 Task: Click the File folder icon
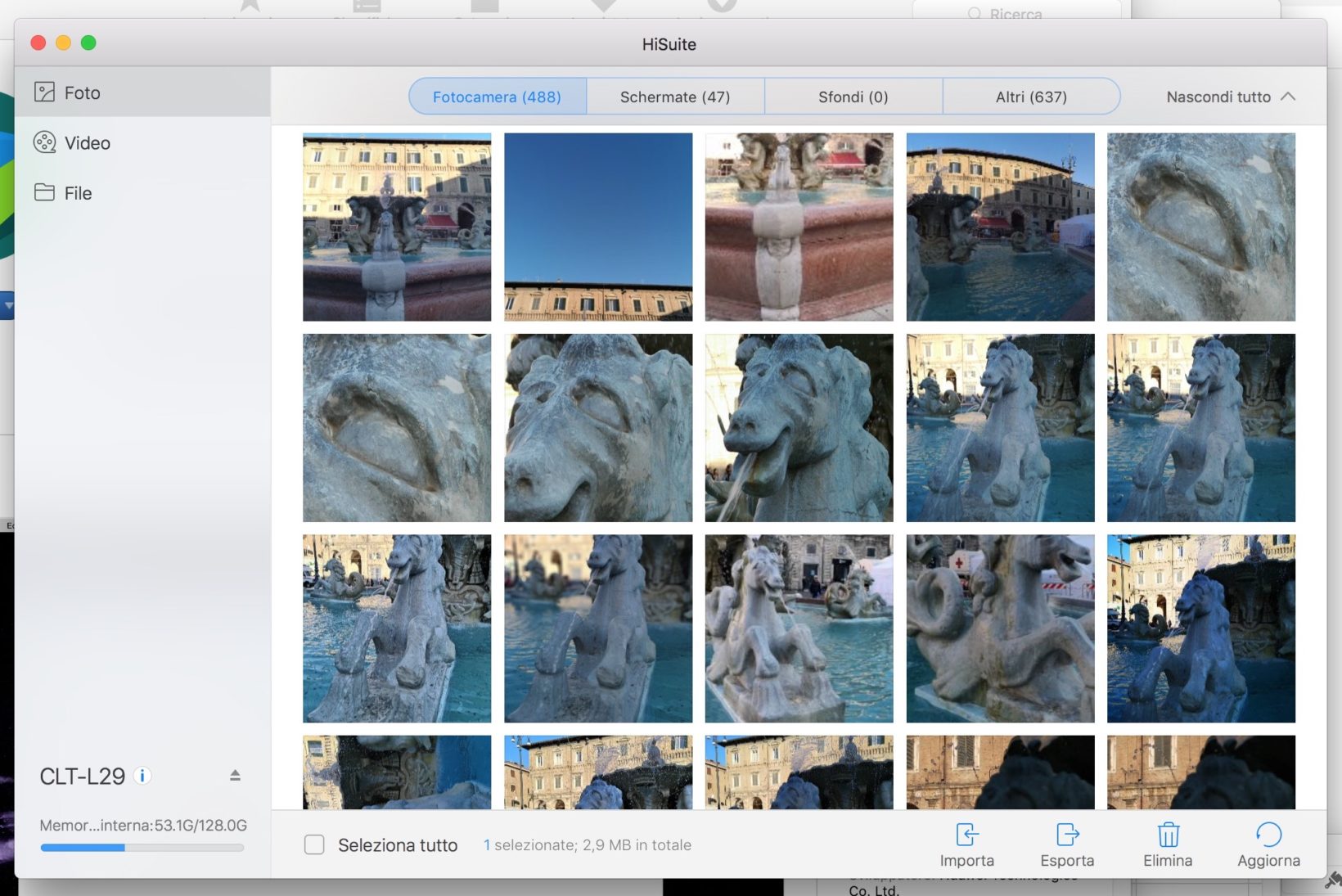click(44, 192)
